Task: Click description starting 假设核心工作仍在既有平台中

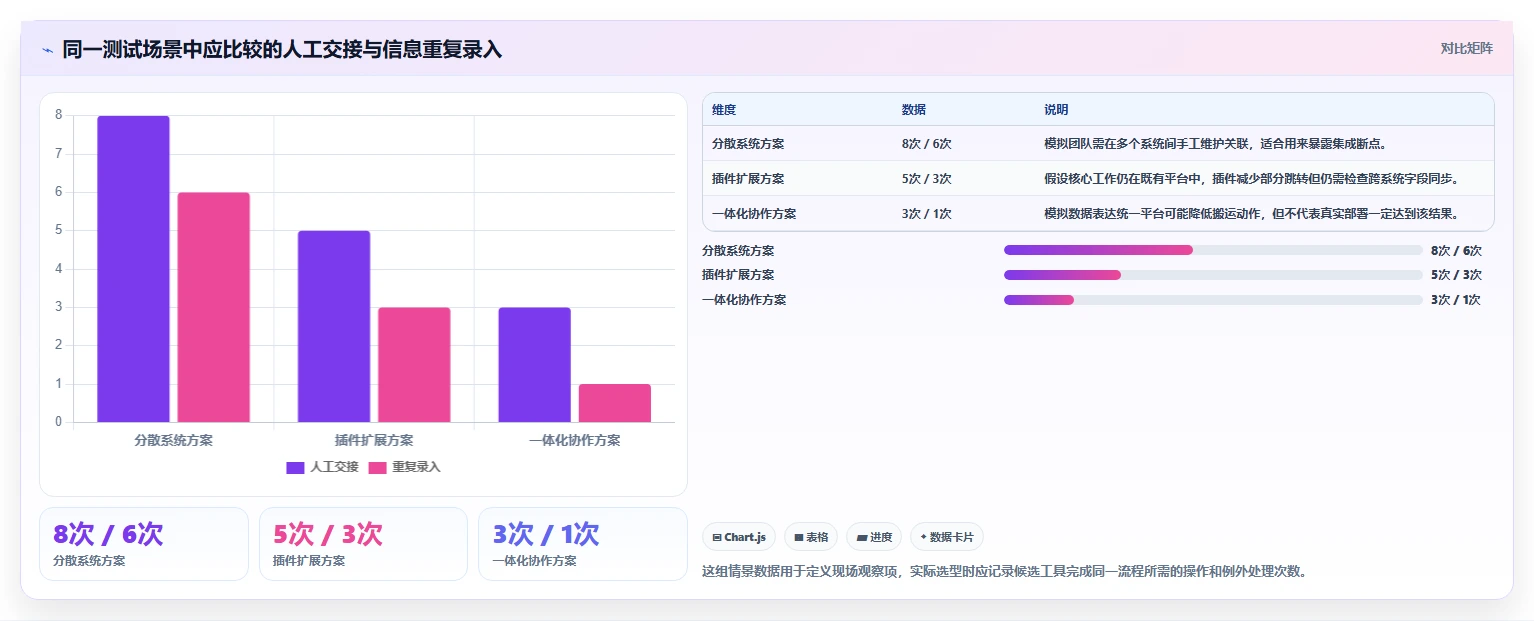Action: pyautogui.click(x=1251, y=179)
